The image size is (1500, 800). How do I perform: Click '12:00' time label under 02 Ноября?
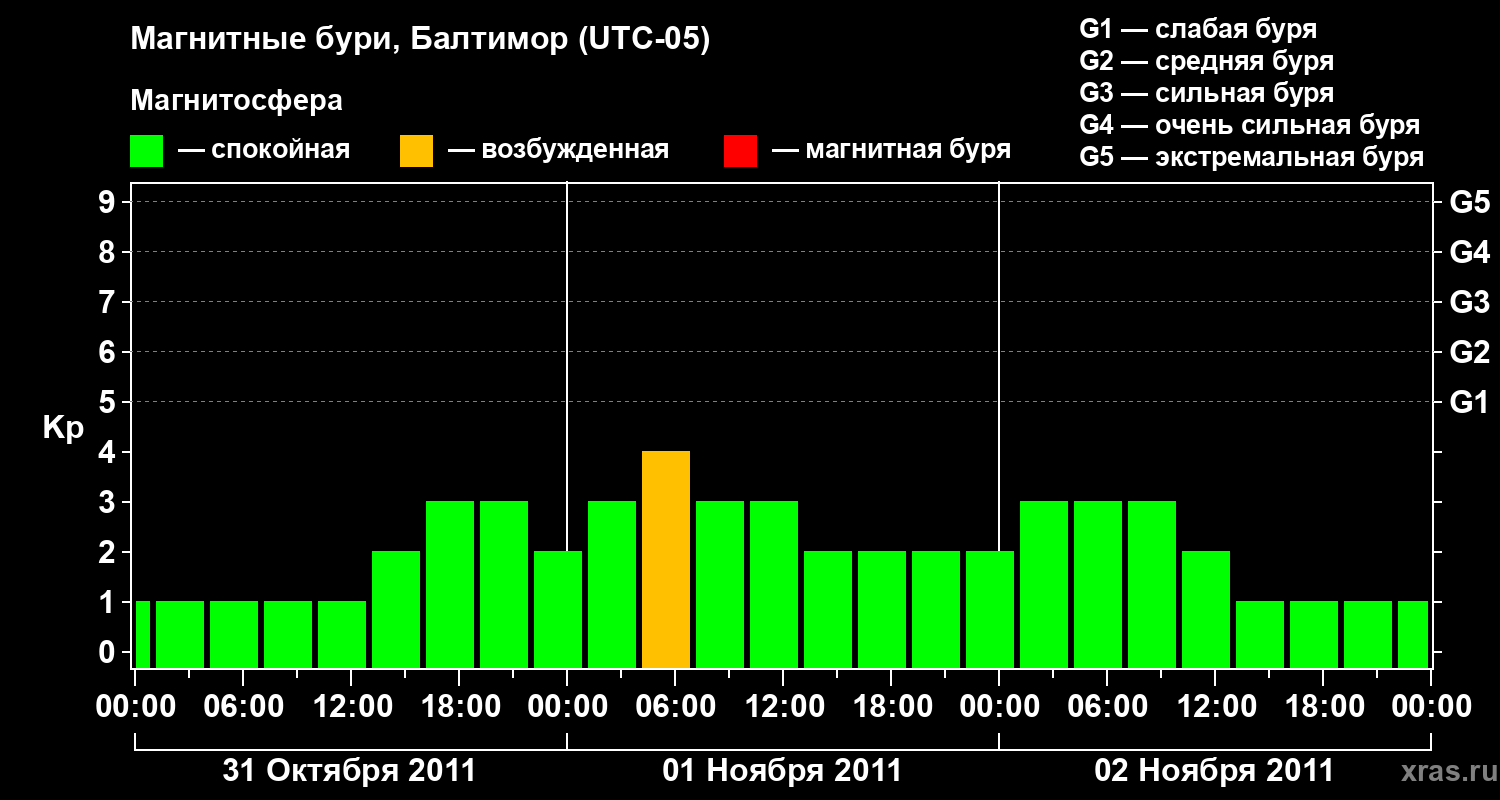tap(1215, 707)
